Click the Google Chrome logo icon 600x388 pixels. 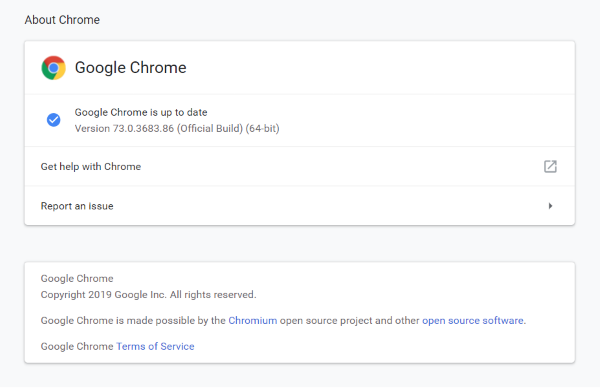pos(54,68)
